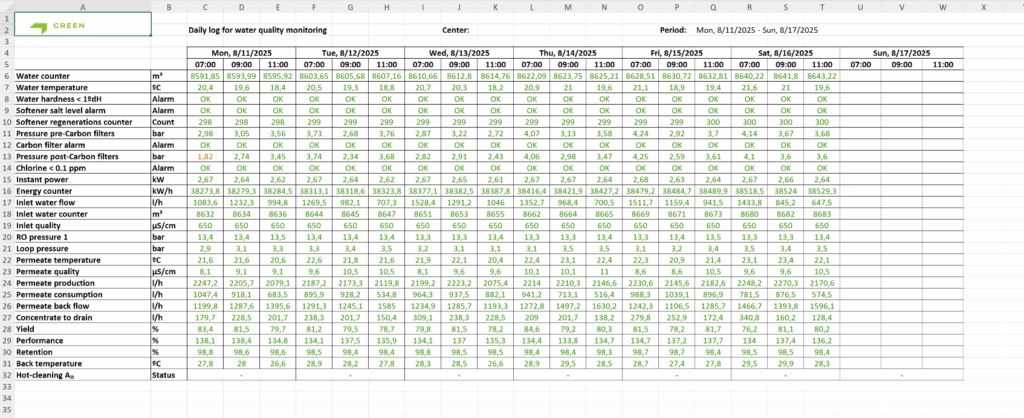Select the column A header
This screenshot has width=1024, height=418.
point(81,7)
